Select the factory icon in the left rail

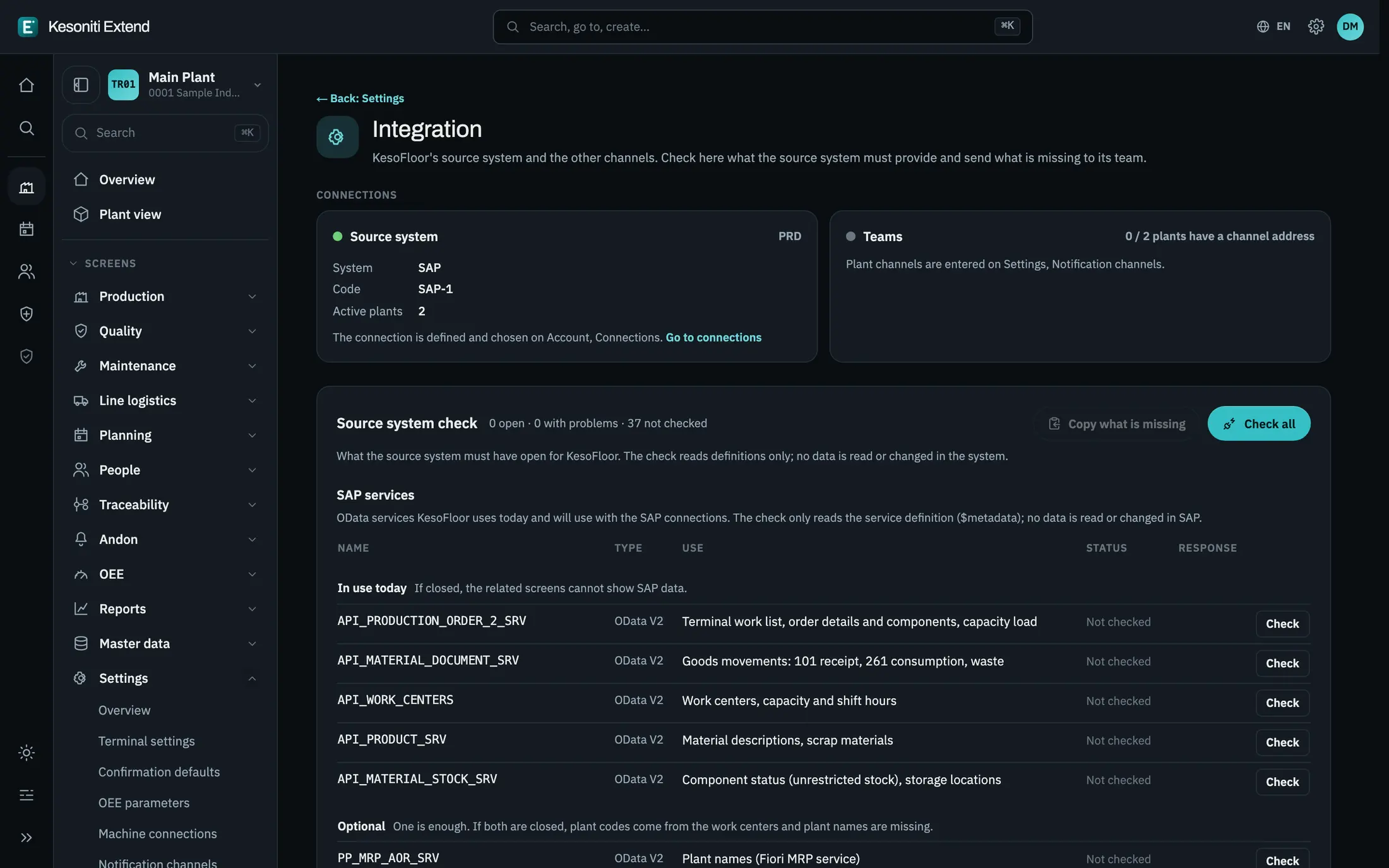[x=27, y=187]
